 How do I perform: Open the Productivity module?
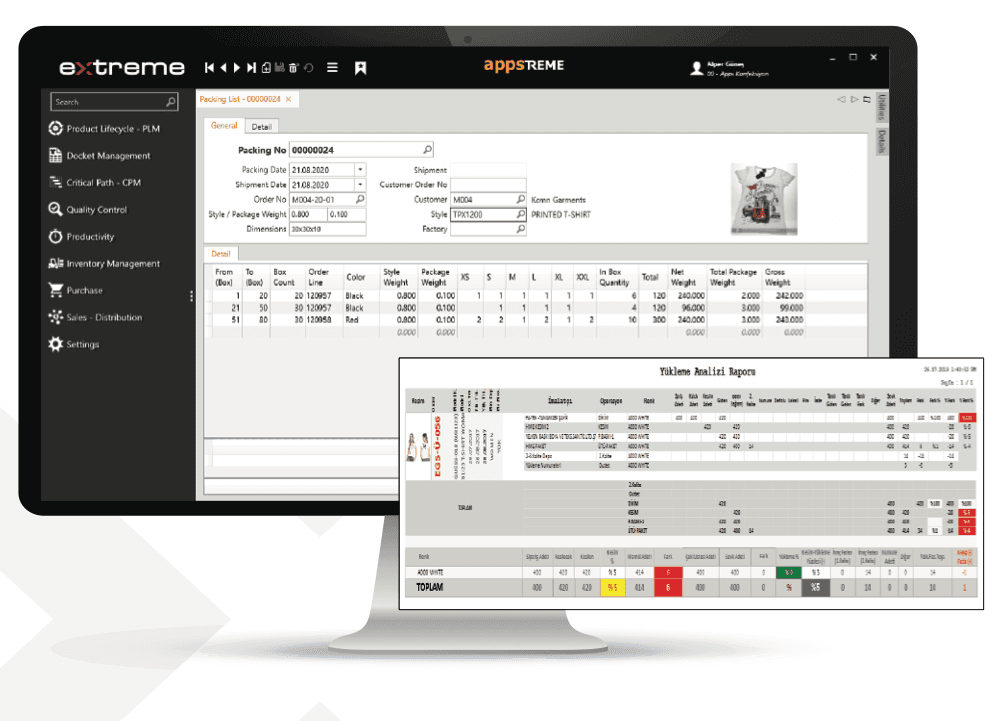82,237
